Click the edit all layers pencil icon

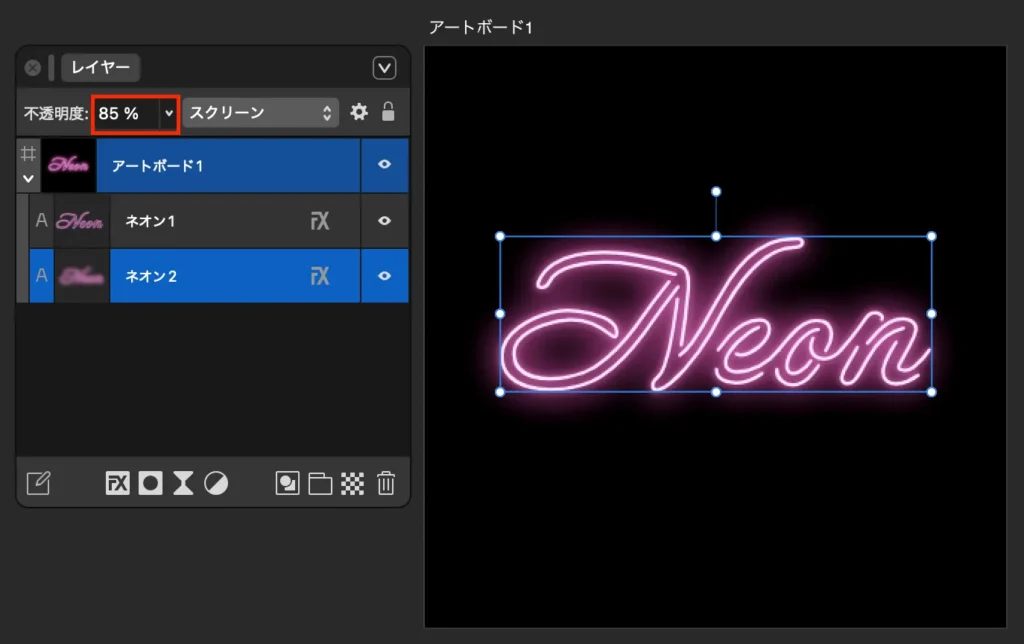[38, 484]
